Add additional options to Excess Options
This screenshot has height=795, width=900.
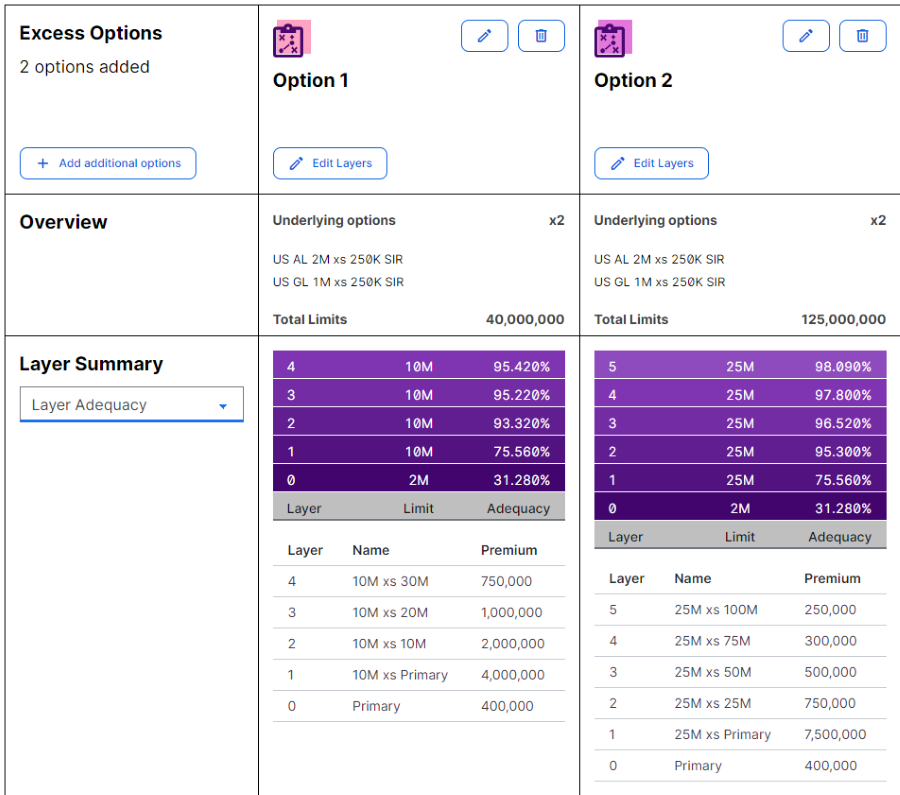(x=107, y=163)
